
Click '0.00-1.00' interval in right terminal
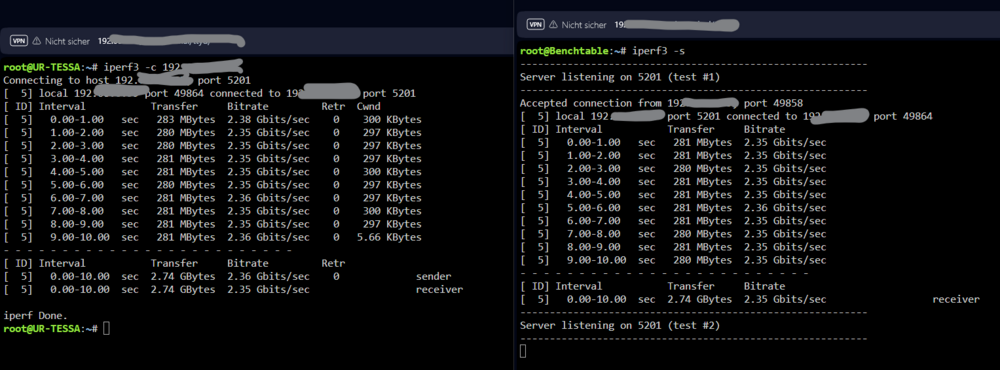pyautogui.click(x=594, y=142)
